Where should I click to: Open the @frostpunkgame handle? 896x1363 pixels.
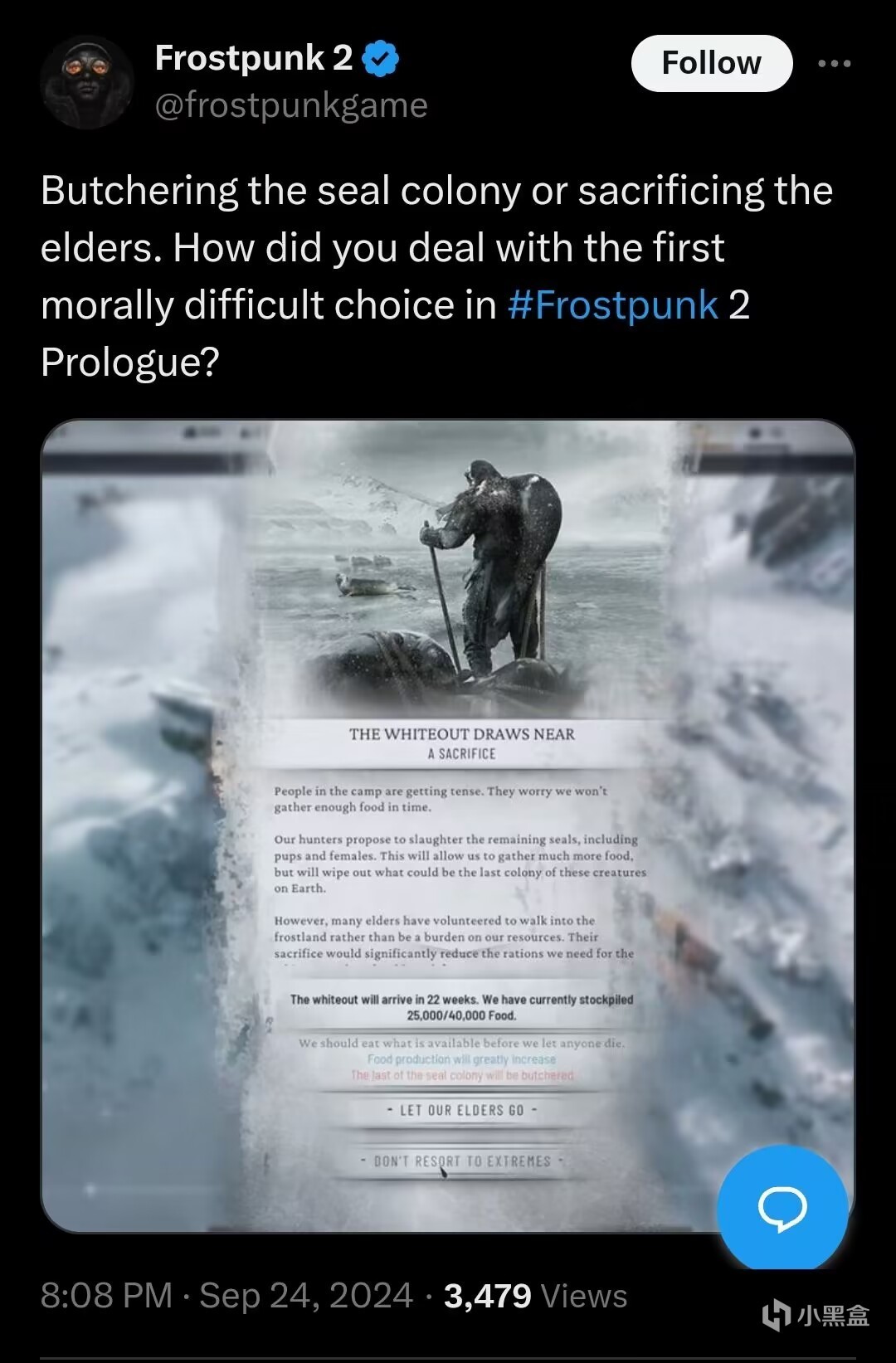tap(291, 105)
